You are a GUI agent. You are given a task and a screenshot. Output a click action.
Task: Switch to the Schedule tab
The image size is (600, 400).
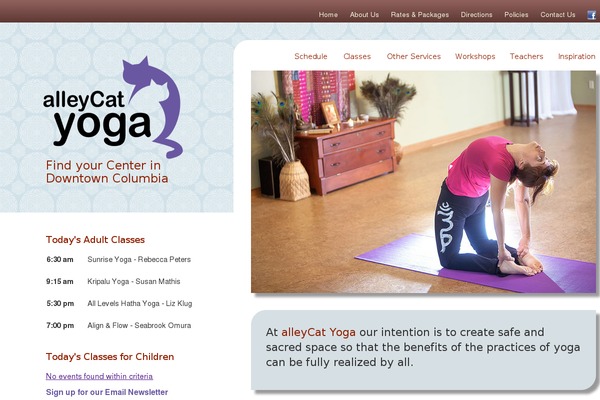point(311,56)
